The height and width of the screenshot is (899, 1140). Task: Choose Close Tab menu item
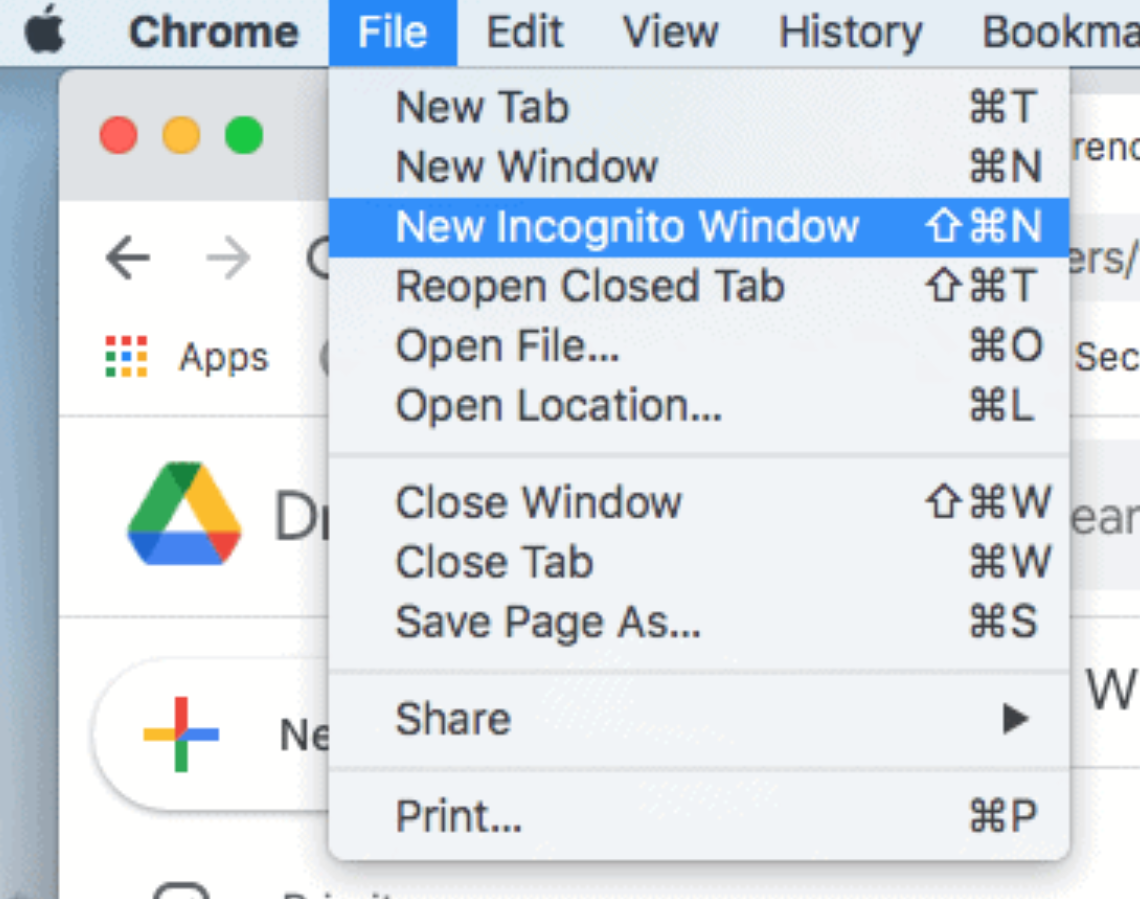(x=494, y=562)
